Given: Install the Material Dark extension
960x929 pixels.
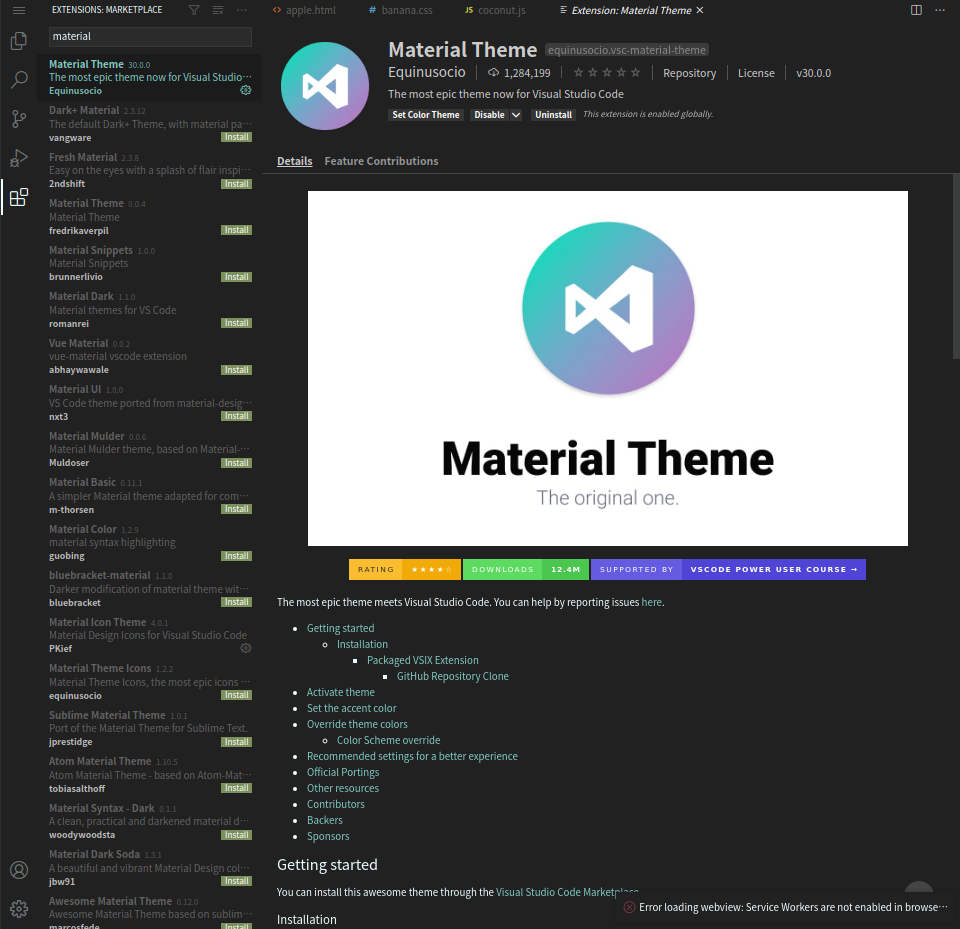Looking at the screenshot, I should tap(236, 323).
